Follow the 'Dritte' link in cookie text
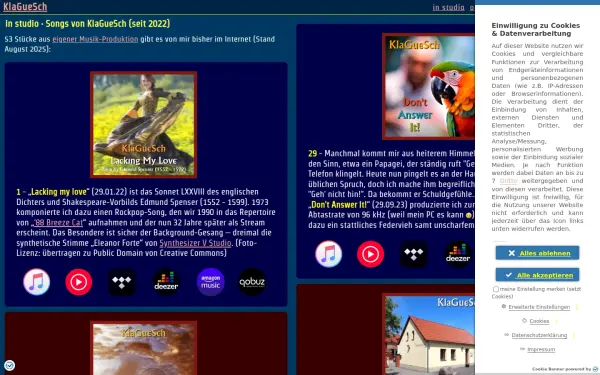Image resolution: width=600 pixels, height=375 pixels. [x=508, y=181]
